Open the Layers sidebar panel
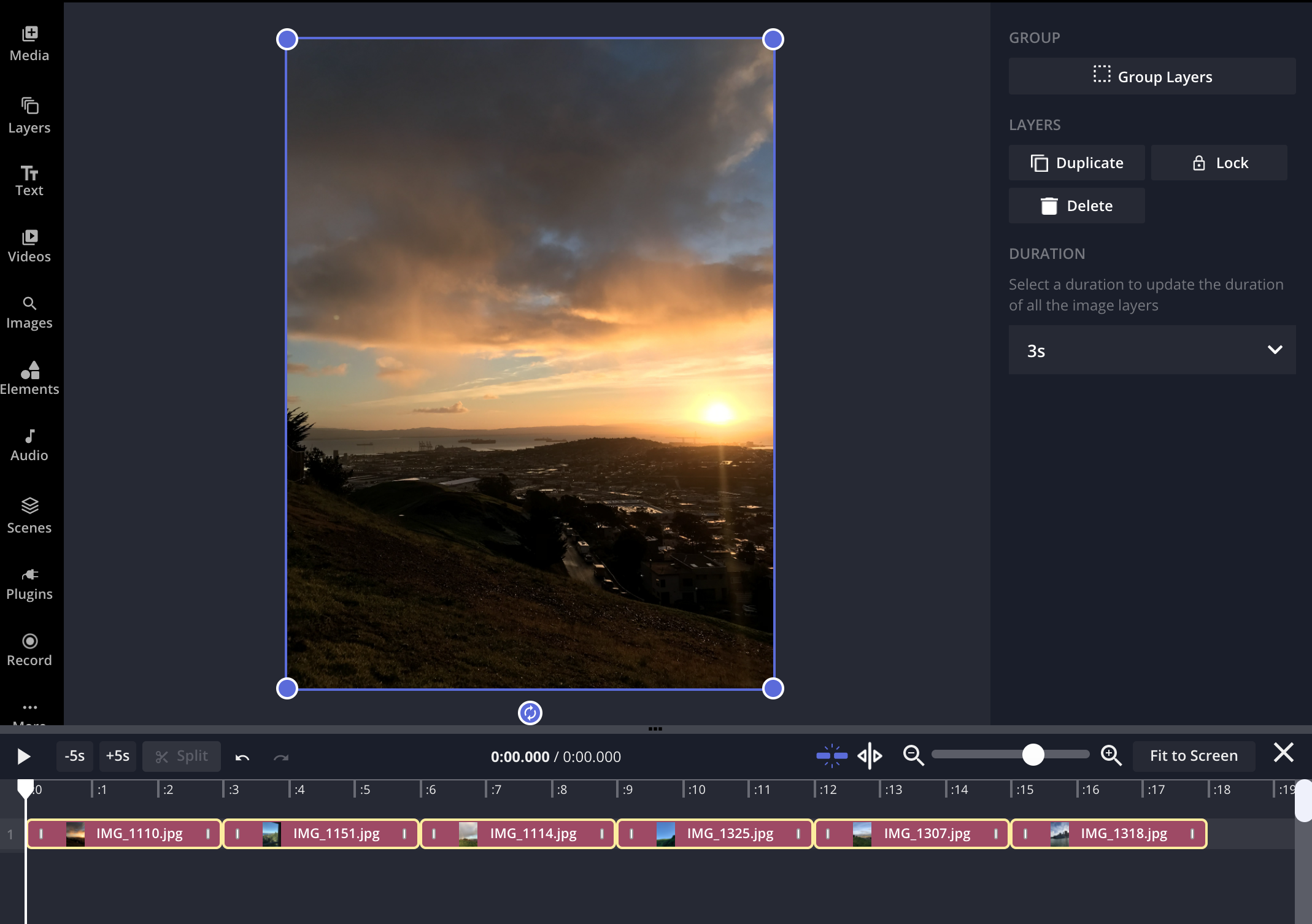This screenshot has height=924, width=1312. (x=29, y=115)
